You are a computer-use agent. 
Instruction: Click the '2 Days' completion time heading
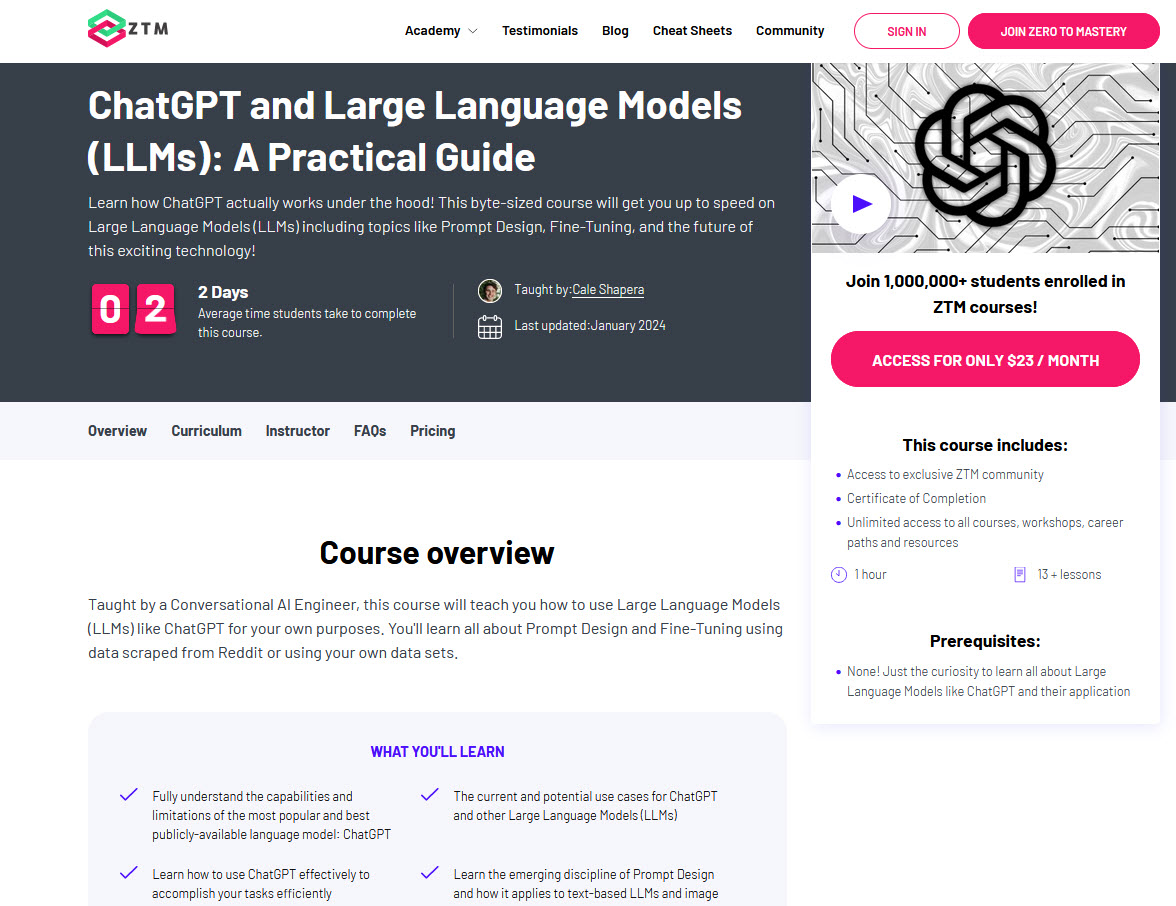[x=223, y=292]
